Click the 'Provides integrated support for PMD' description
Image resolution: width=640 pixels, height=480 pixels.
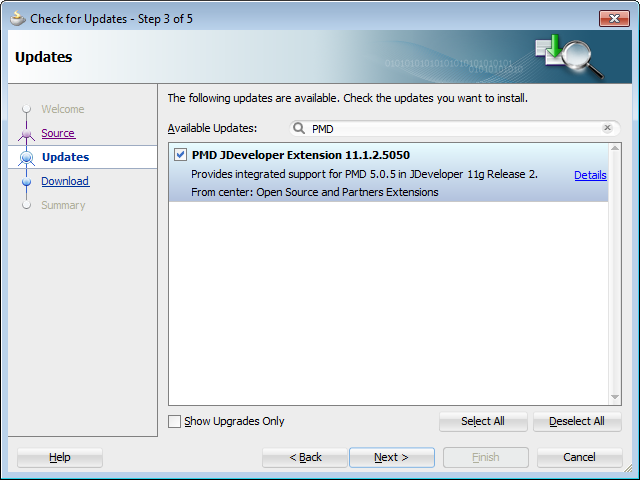pyautogui.click(x=364, y=174)
